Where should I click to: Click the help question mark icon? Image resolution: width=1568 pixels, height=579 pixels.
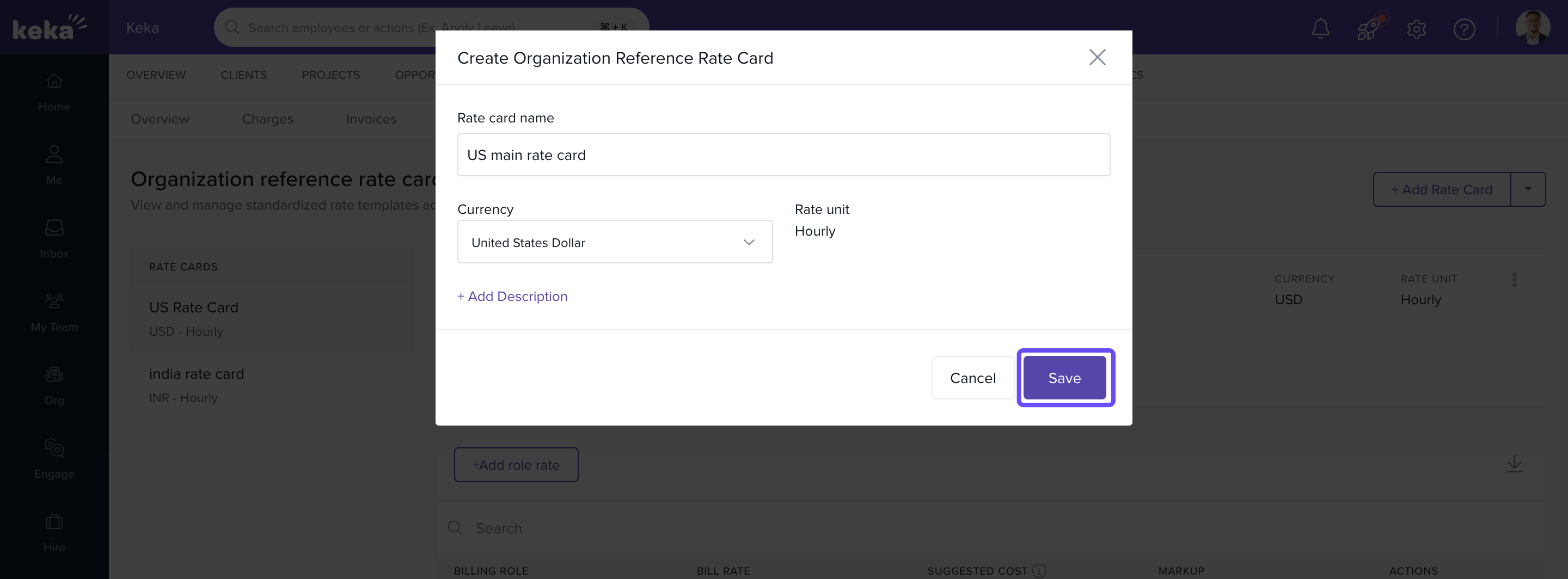point(1463,29)
